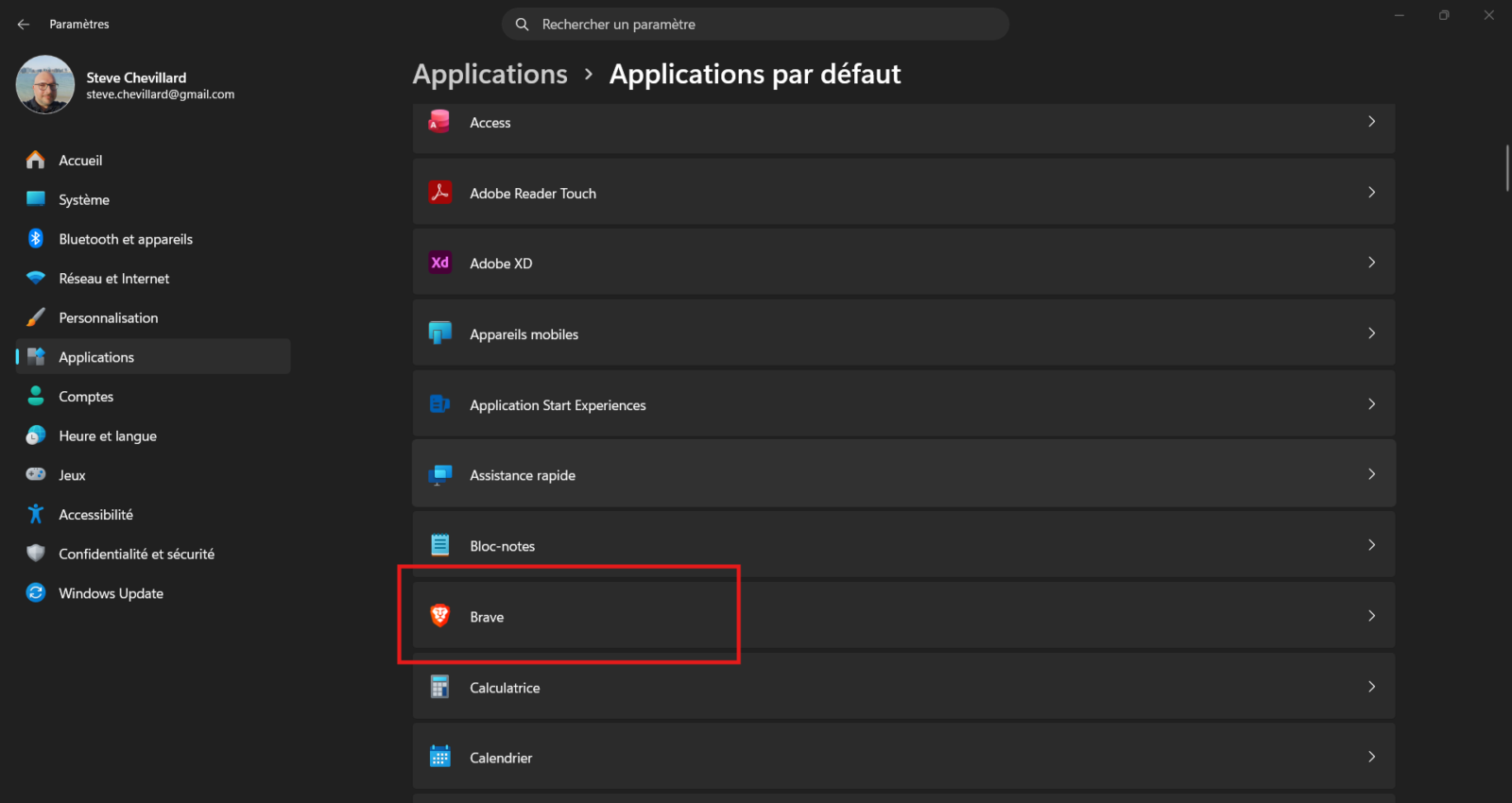Click the Accessibilité figure icon
Image resolution: width=1512 pixels, height=803 pixels.
tap(36, 514)
